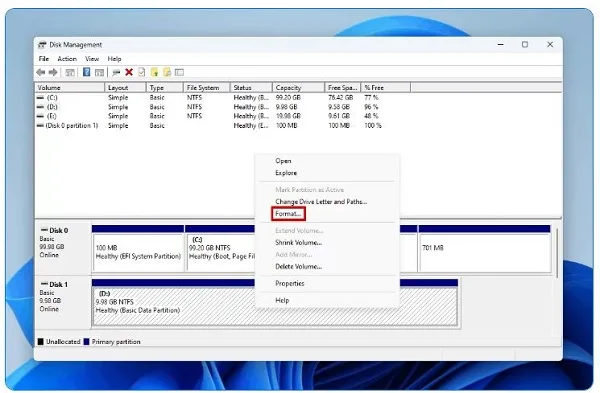Click the blue Primary partition legend swatch

pyautogui.click(x=86, y=342)
